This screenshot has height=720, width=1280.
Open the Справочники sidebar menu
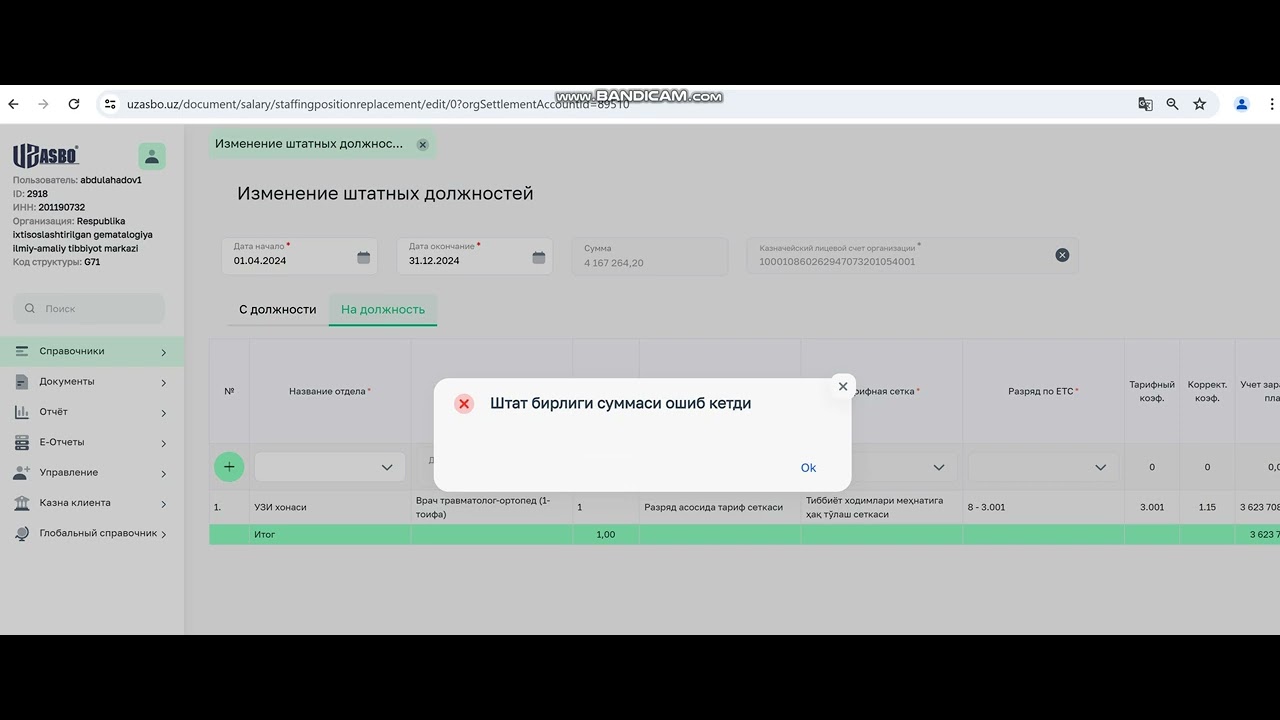coord(92,351)
